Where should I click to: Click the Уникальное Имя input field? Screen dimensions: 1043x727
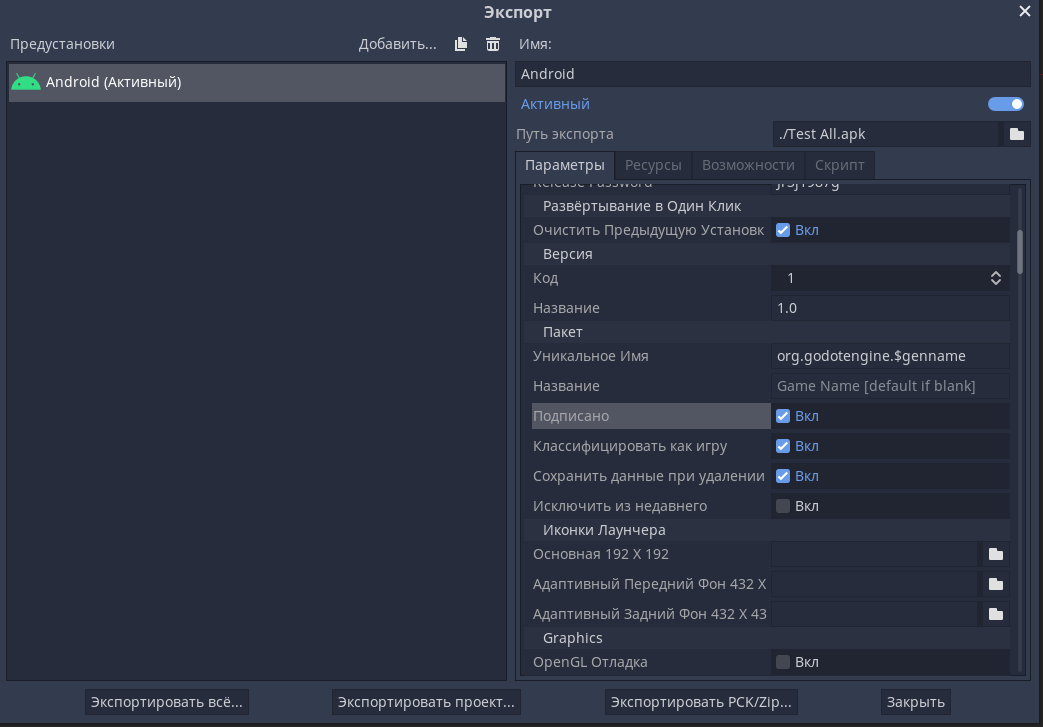(x=890, y=356)
